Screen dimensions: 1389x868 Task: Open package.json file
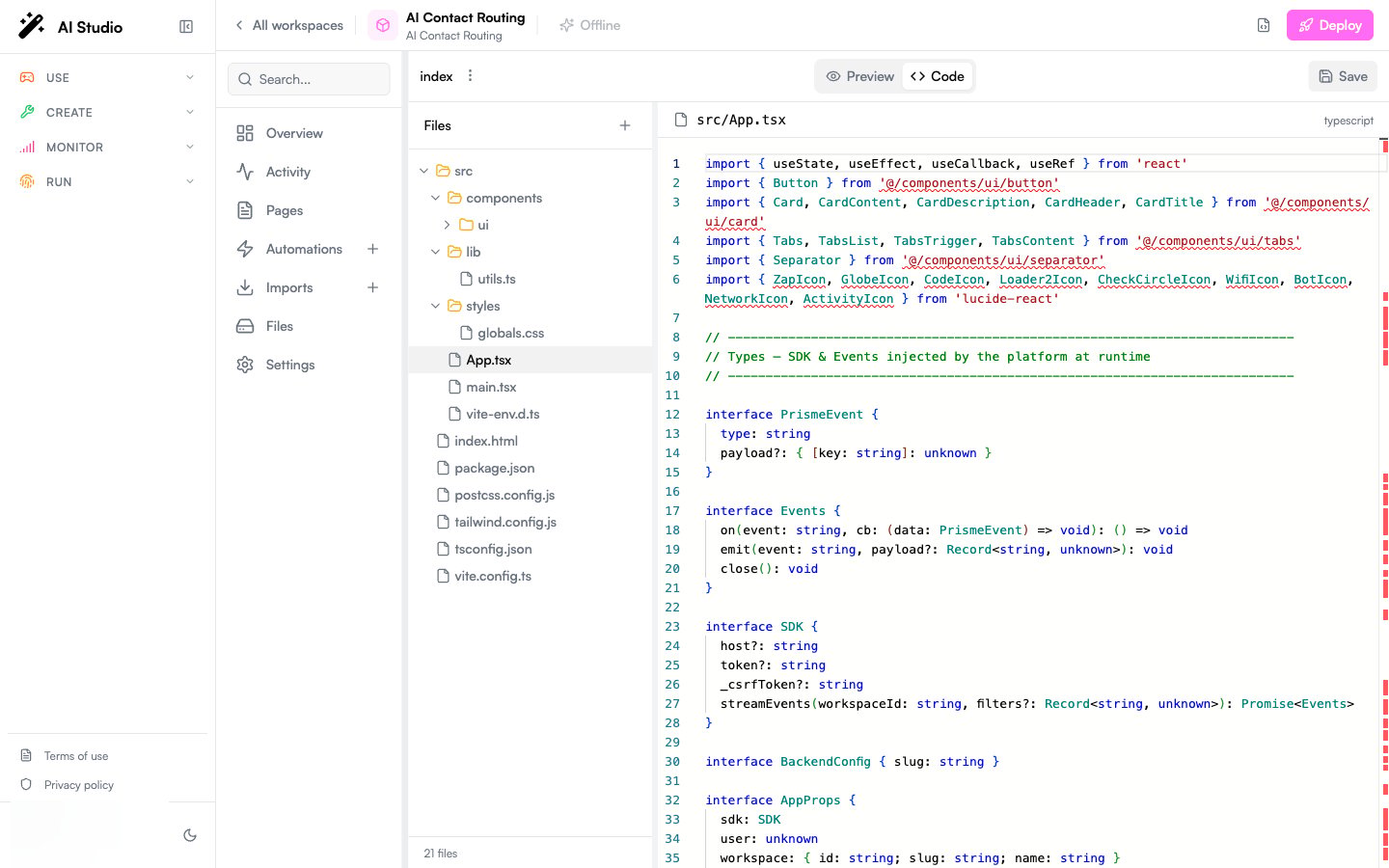click(531, 468)
